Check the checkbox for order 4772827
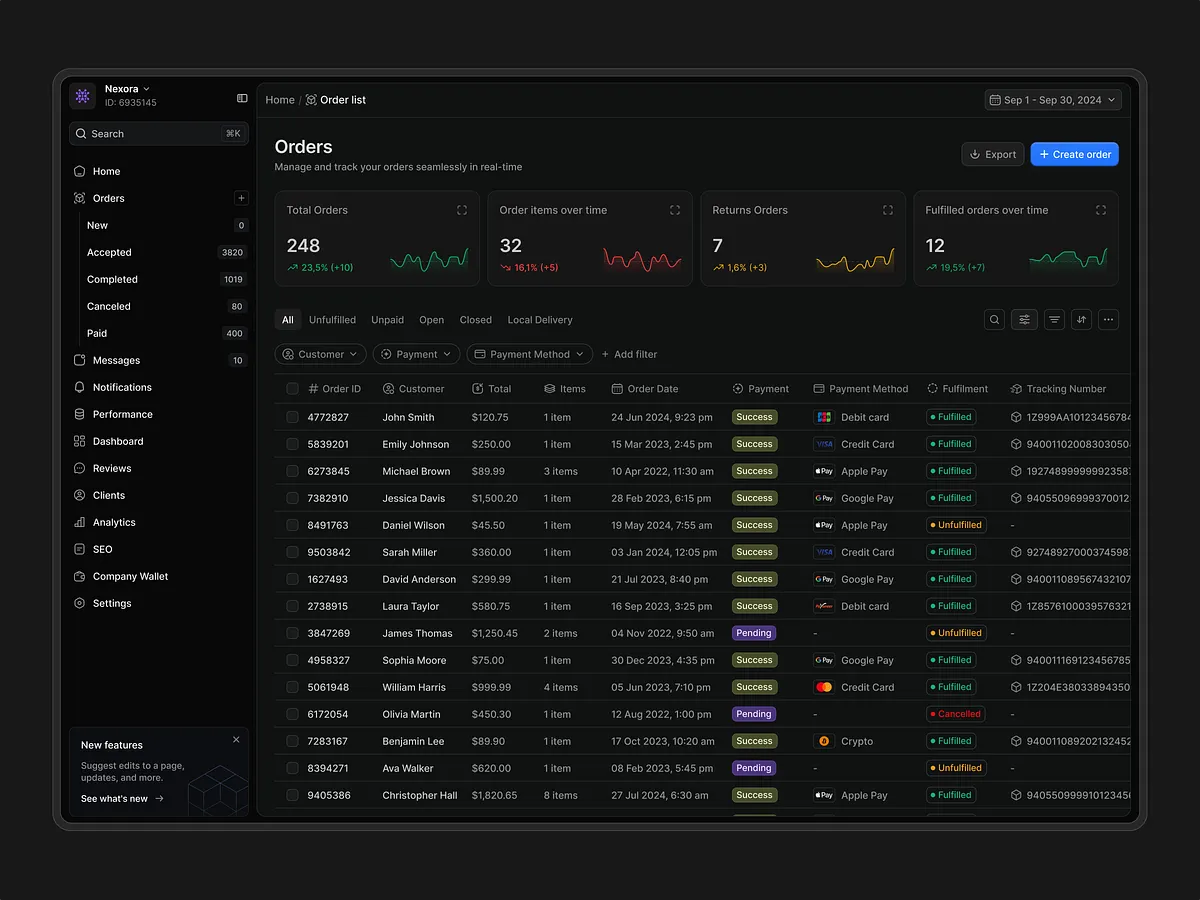Viewport: 1200px width, 900px height. (x=291, y=417)
